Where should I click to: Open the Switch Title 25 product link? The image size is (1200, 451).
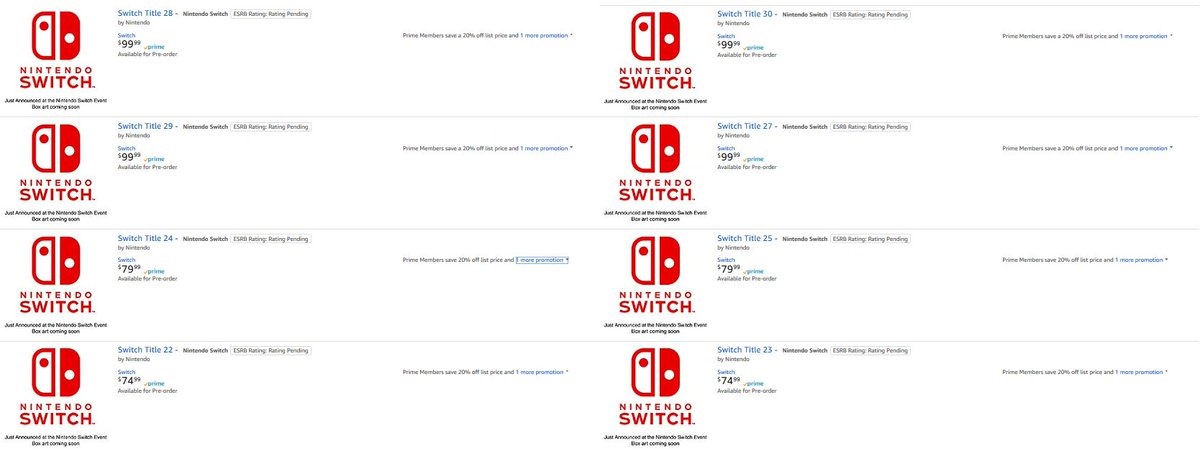pos(746,239)
